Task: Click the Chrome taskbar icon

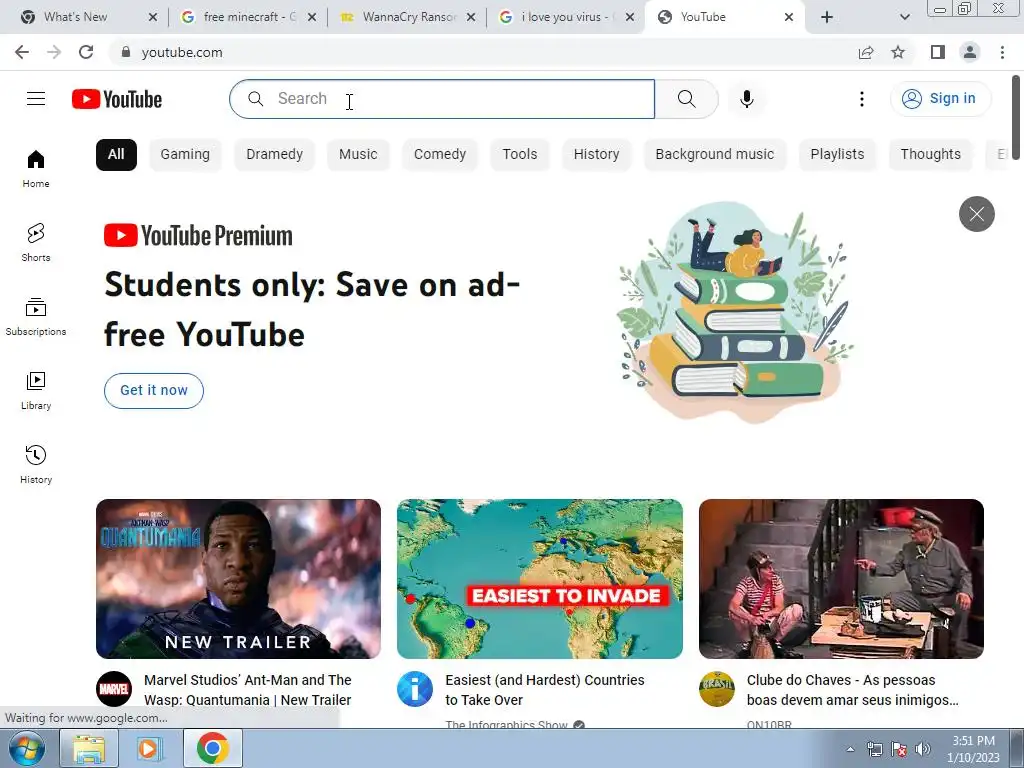Action: pyautogui.click(x=212, y=748)
